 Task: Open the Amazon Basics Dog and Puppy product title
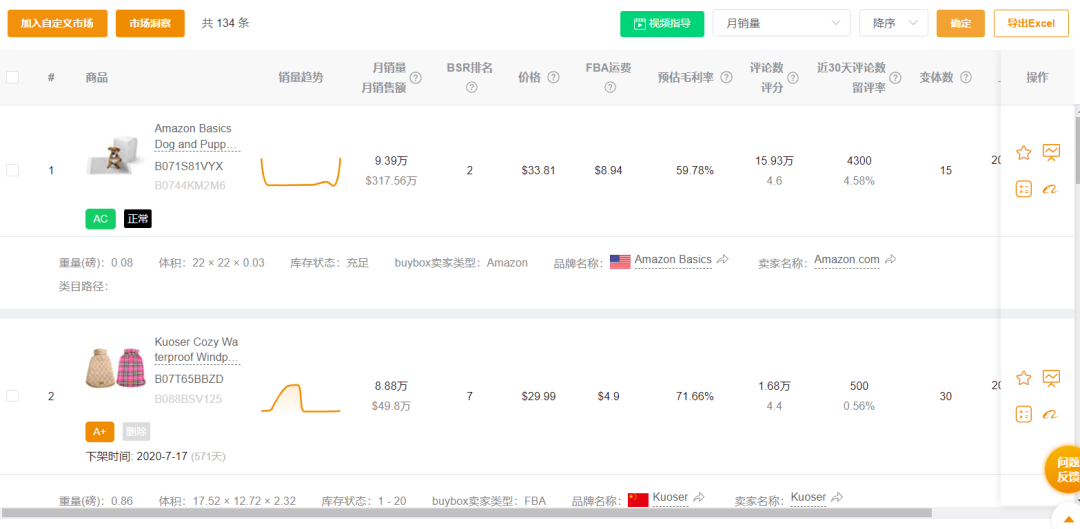[196, 136]
